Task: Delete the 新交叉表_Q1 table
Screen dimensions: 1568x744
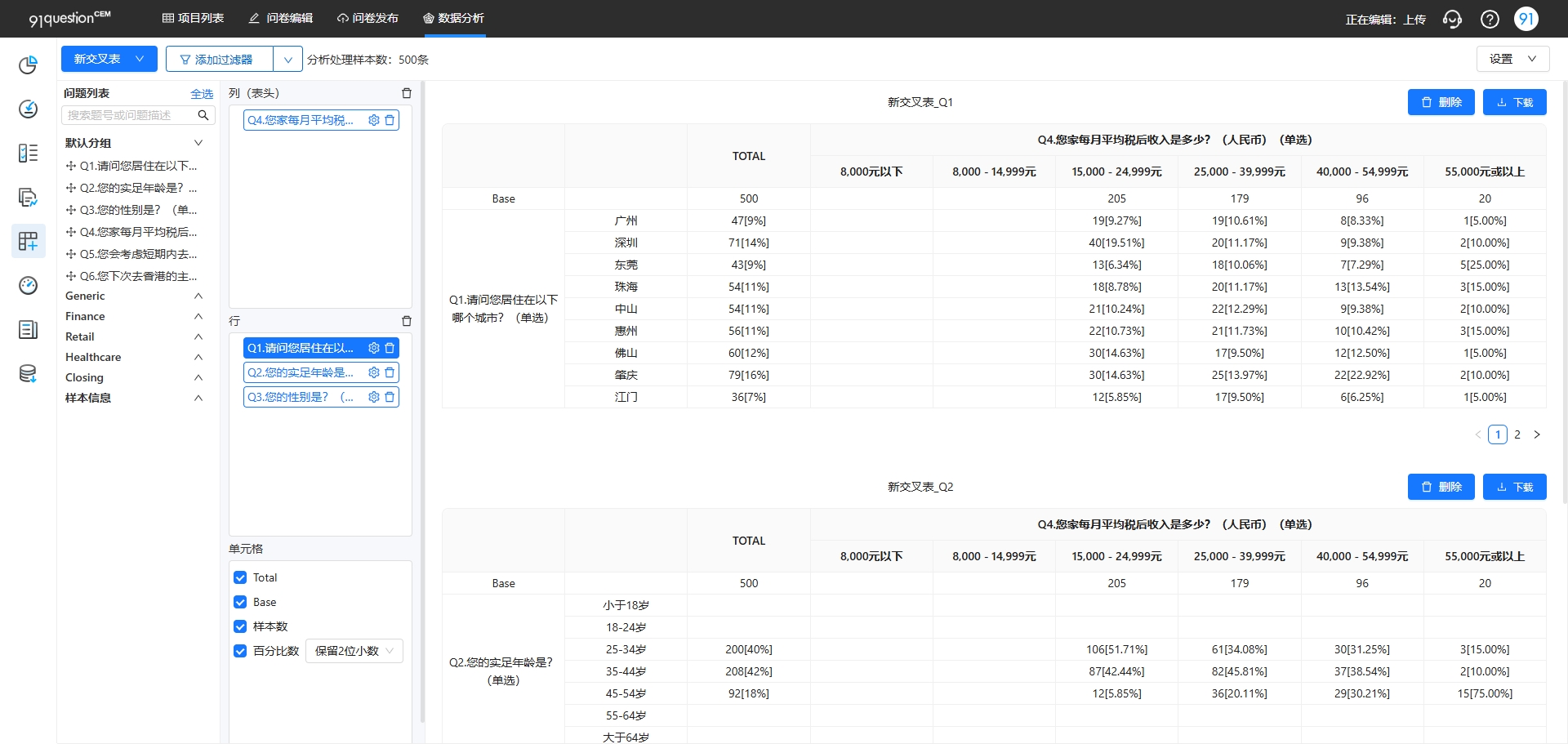Action: tap(1441, 102)
